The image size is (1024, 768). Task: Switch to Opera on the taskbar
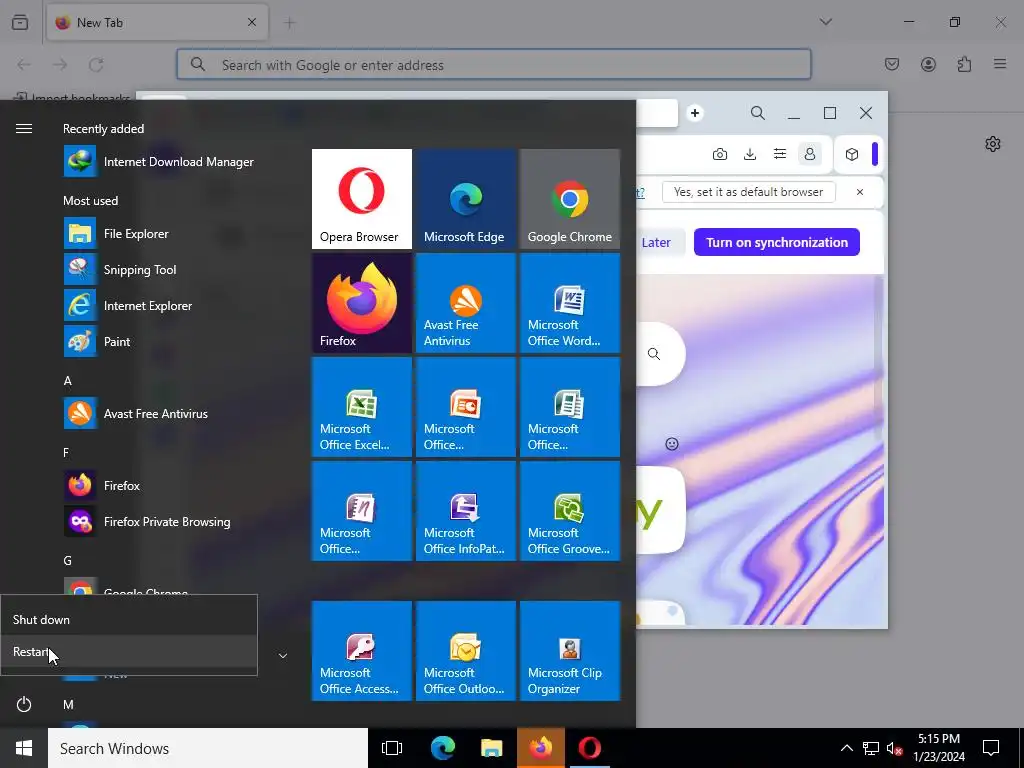point(590,748)
